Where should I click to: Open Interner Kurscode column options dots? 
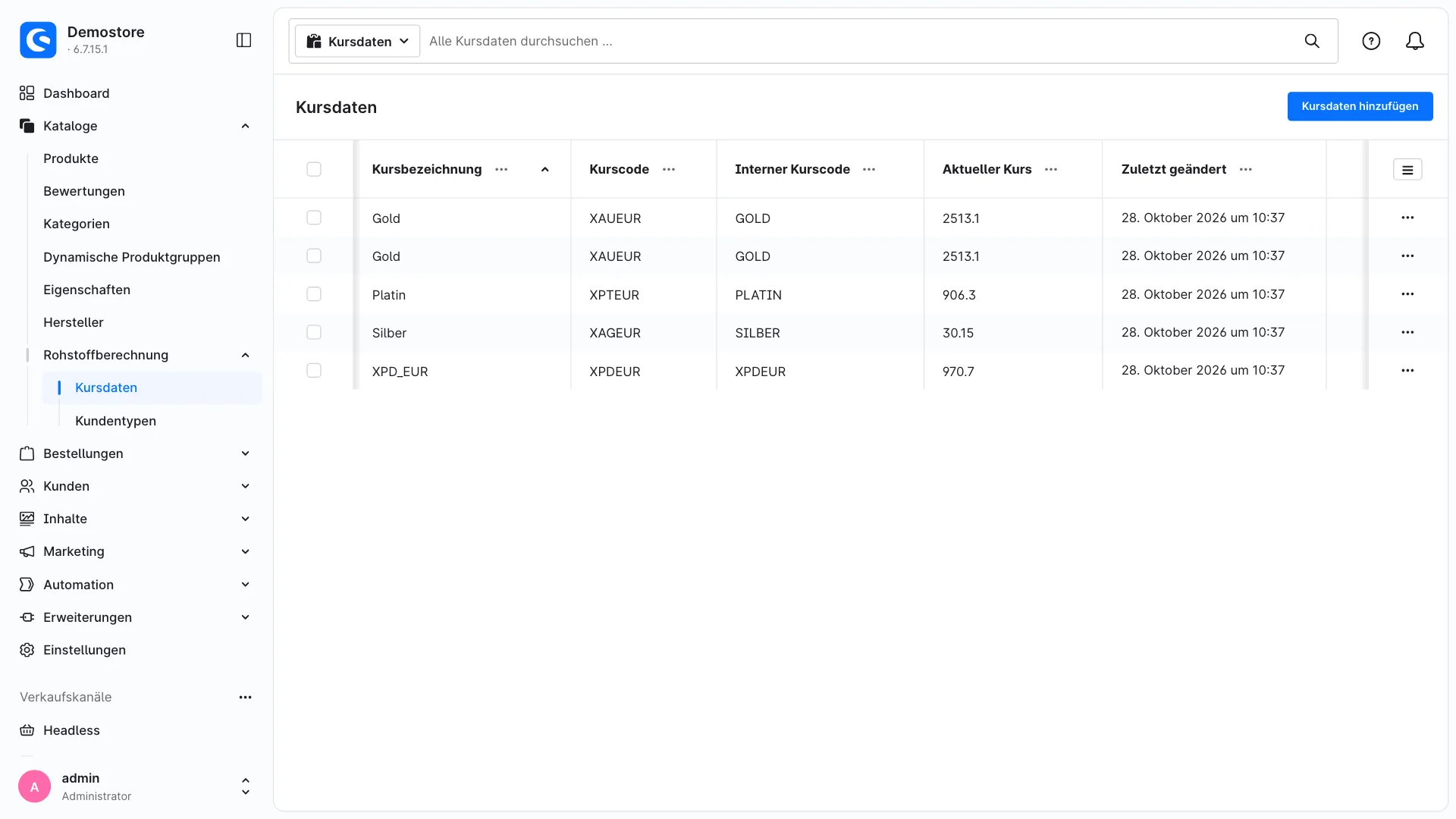[869, 169]
